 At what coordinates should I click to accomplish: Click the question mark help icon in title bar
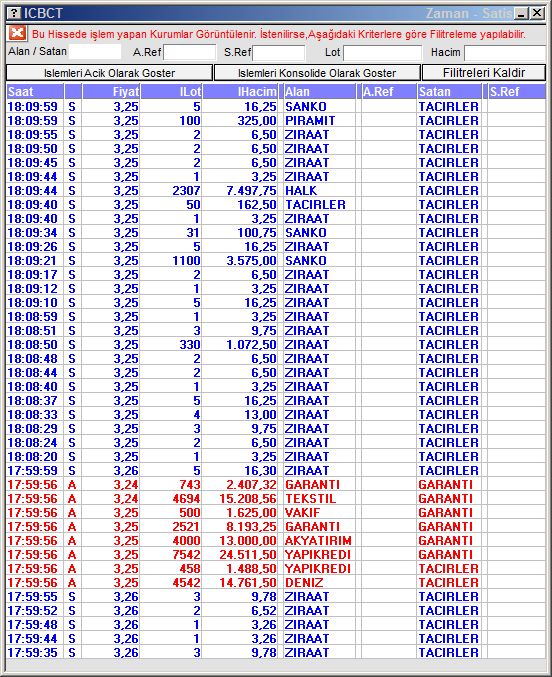[14, 13]
